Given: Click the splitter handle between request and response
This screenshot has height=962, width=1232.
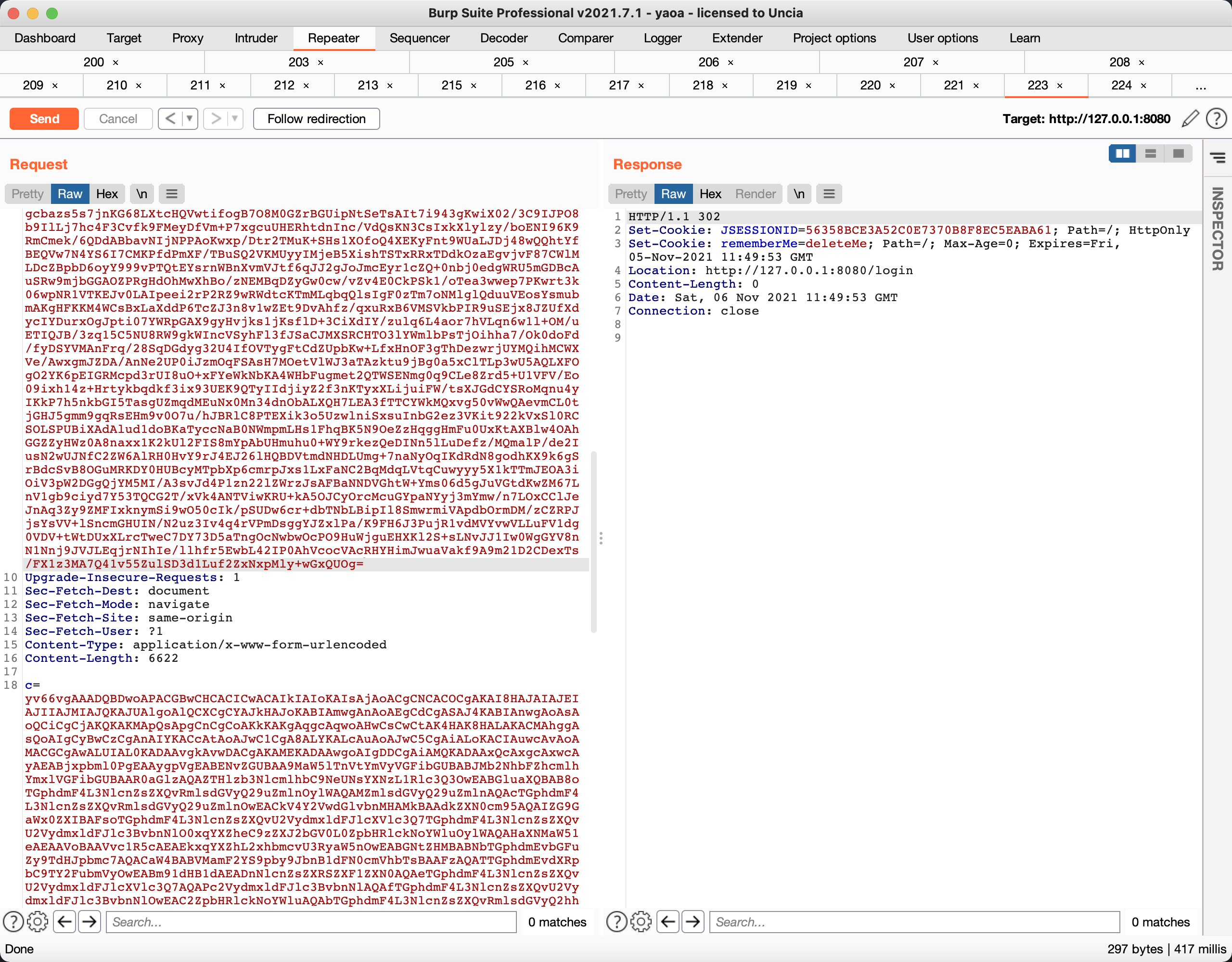Looking at the screenshot, I should point(601,539).
